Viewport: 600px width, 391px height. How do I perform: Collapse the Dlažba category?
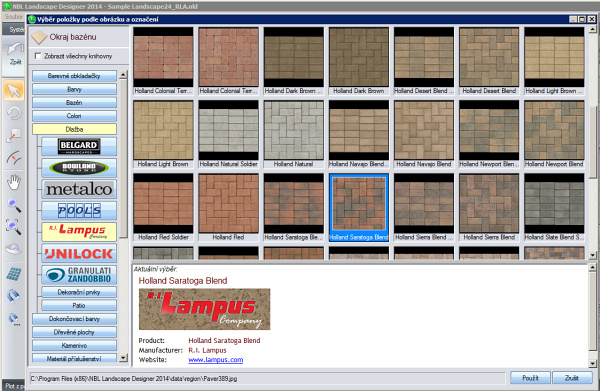tap(74, 129)
